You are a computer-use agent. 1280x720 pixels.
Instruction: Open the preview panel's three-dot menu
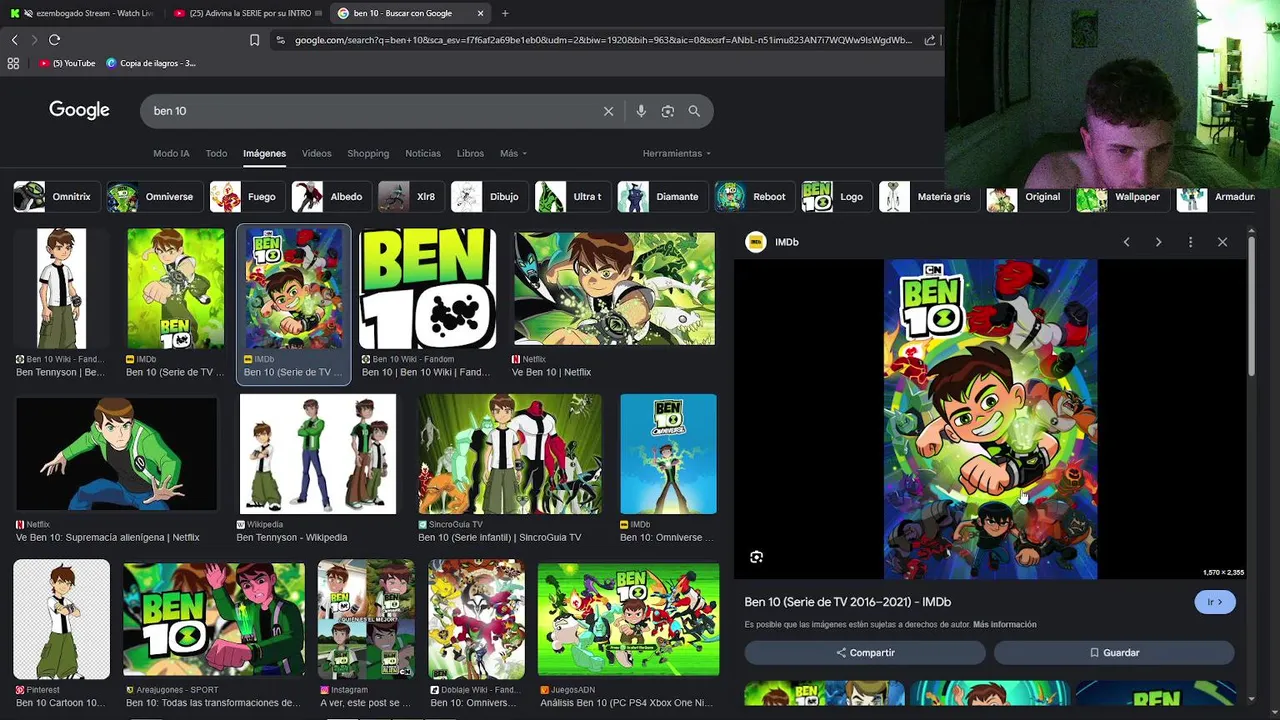tap(1190, 242)
